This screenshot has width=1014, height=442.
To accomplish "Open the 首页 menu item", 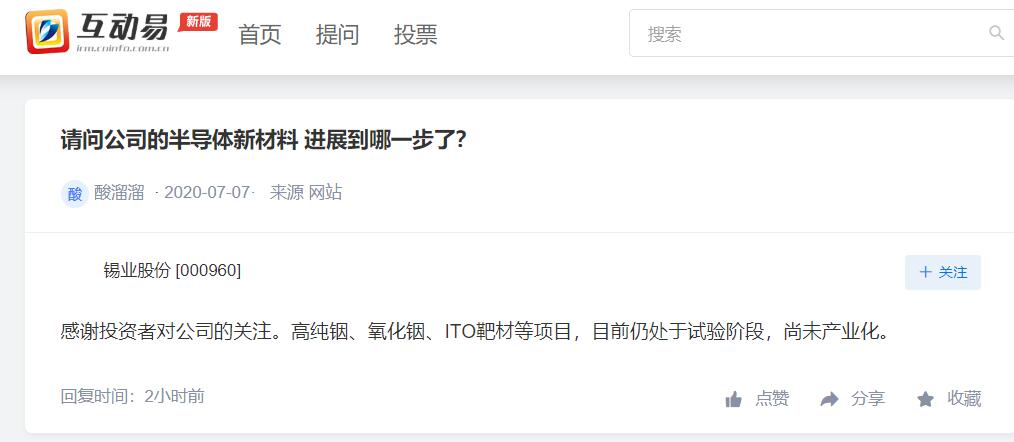I will tap(260, 34).
